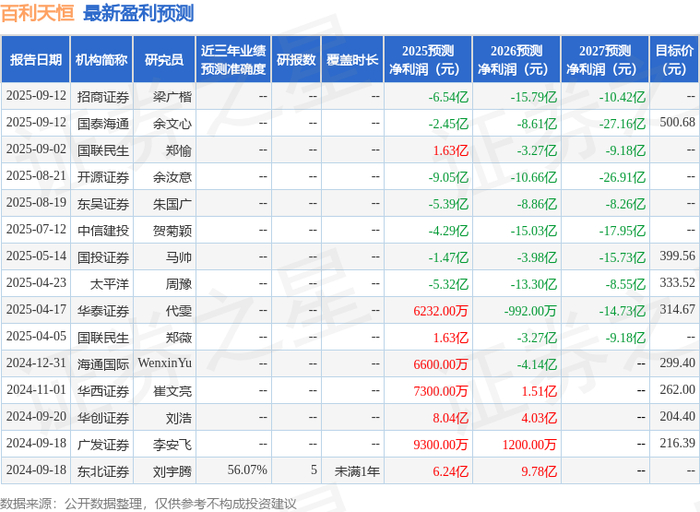Click target price 314.67

[x=677, y=310]
